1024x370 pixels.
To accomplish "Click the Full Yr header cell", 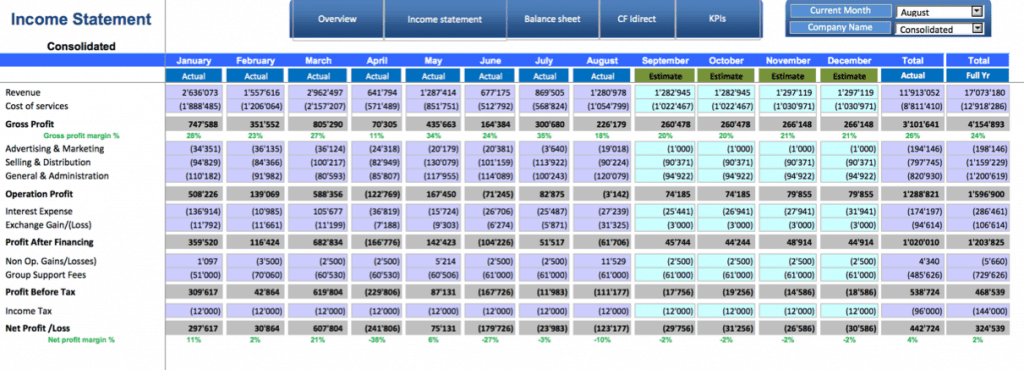I will click(x=978, y=76).
